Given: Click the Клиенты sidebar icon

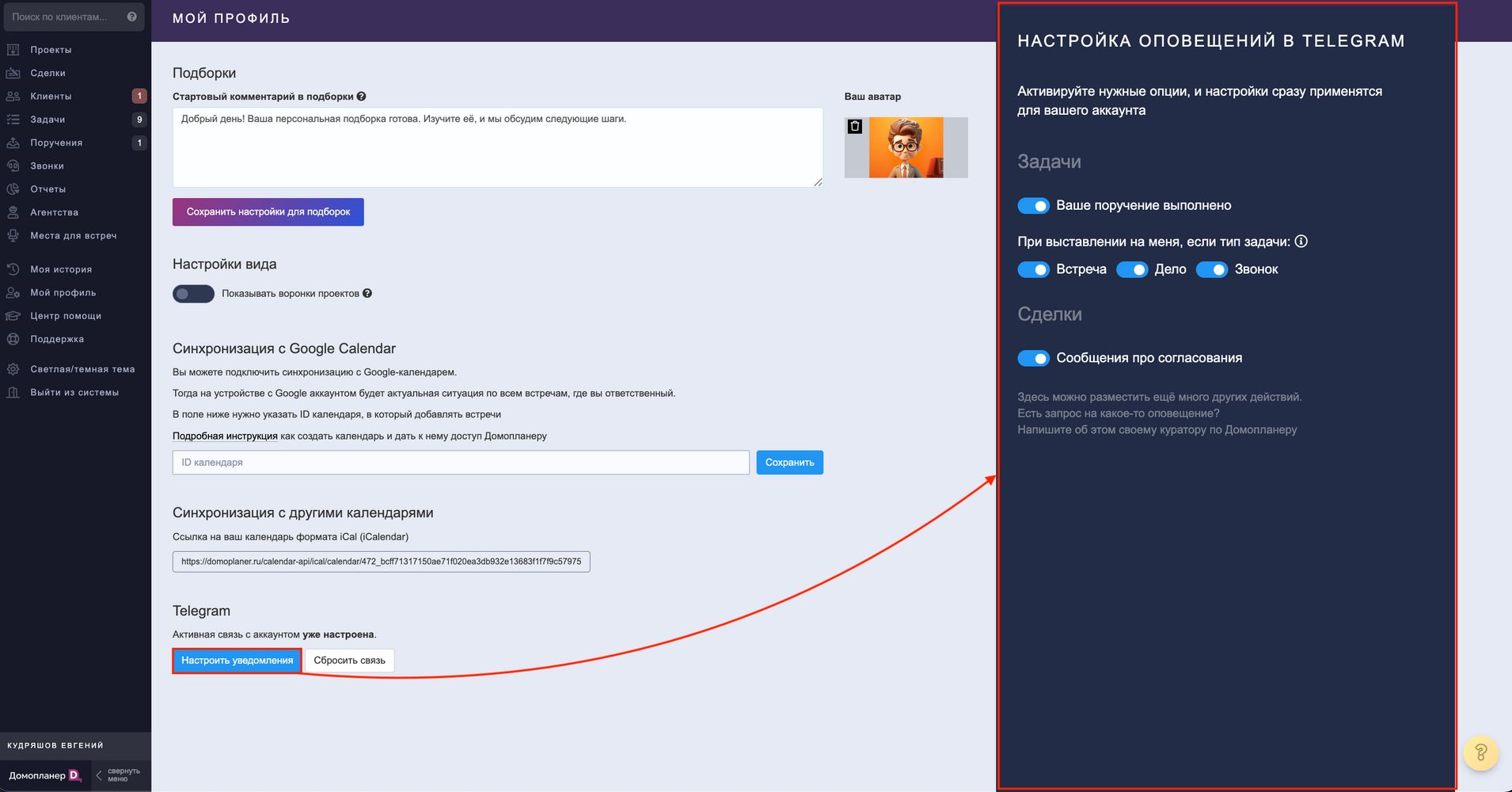Looking at the screenshot, I should pyautogui.click(x=13, y=96).
